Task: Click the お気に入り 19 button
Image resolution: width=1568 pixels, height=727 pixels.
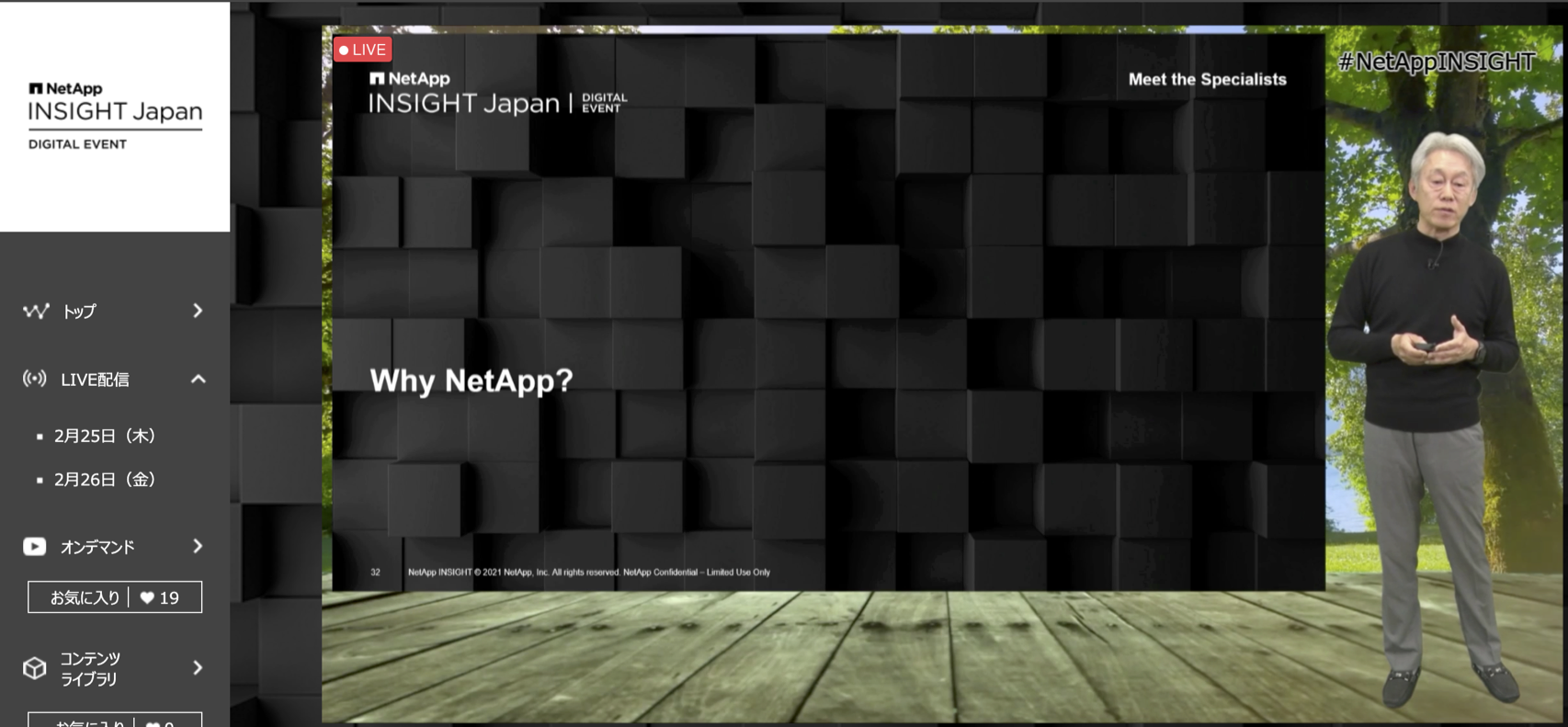Action: click(115, 597)
